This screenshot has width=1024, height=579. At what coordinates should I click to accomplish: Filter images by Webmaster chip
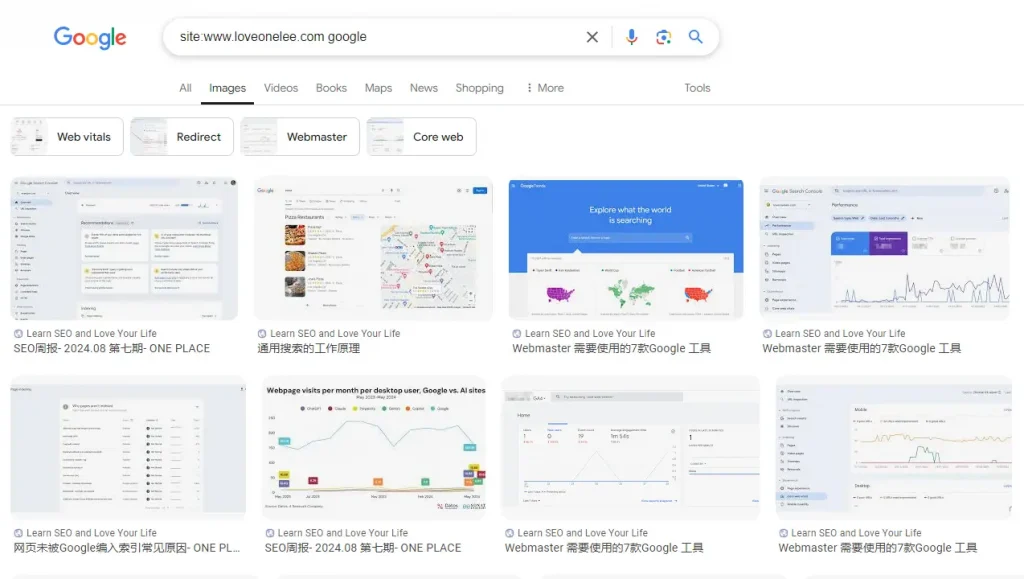tap(300, 137)
